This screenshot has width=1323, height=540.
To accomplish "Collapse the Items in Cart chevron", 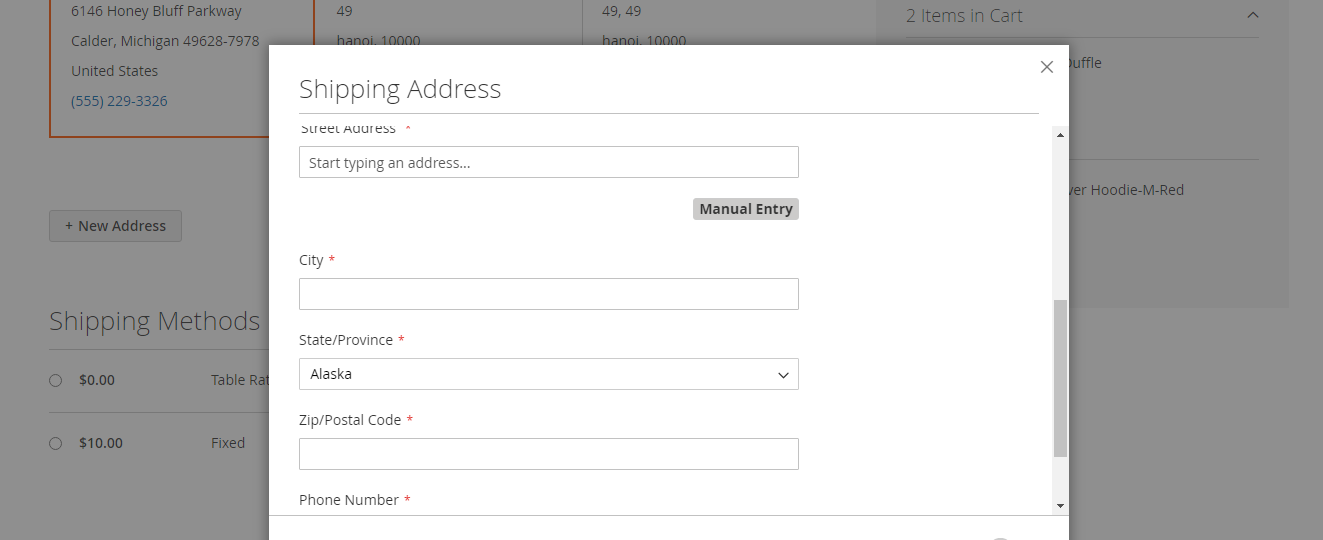I will point(1252,15).
